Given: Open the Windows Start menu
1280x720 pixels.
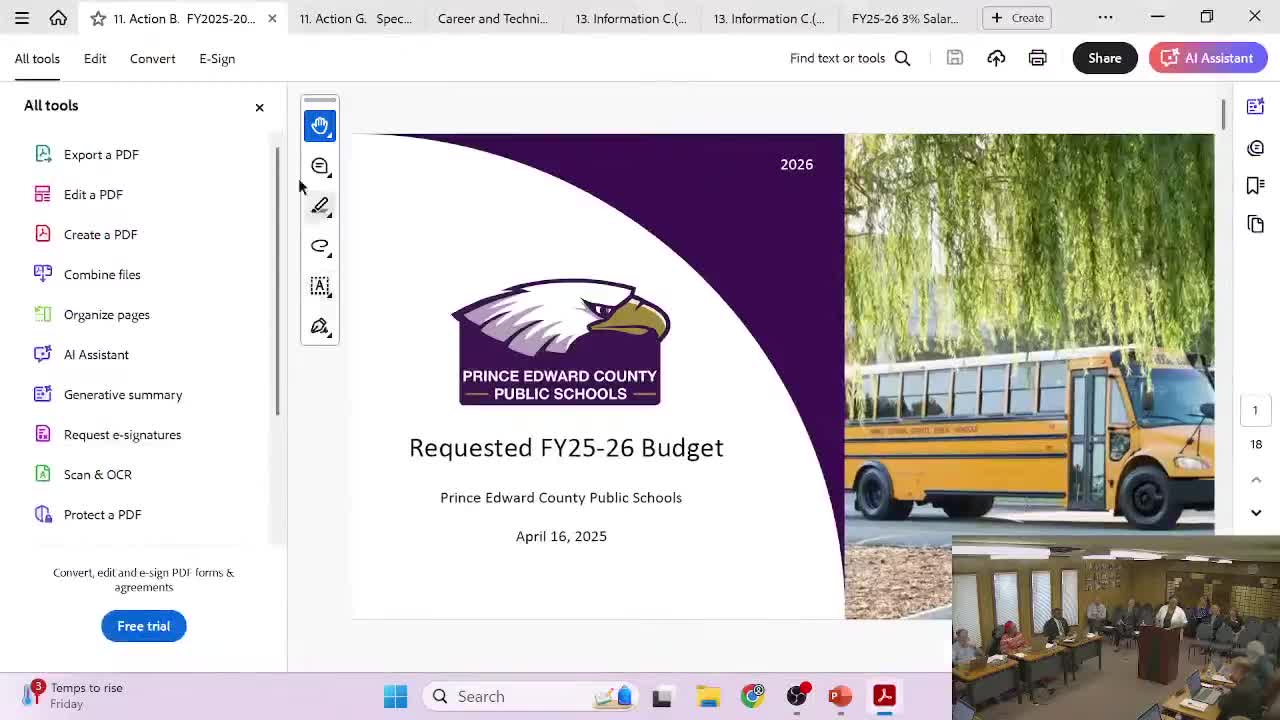Looking at the screenshot, I should point(395,696).
